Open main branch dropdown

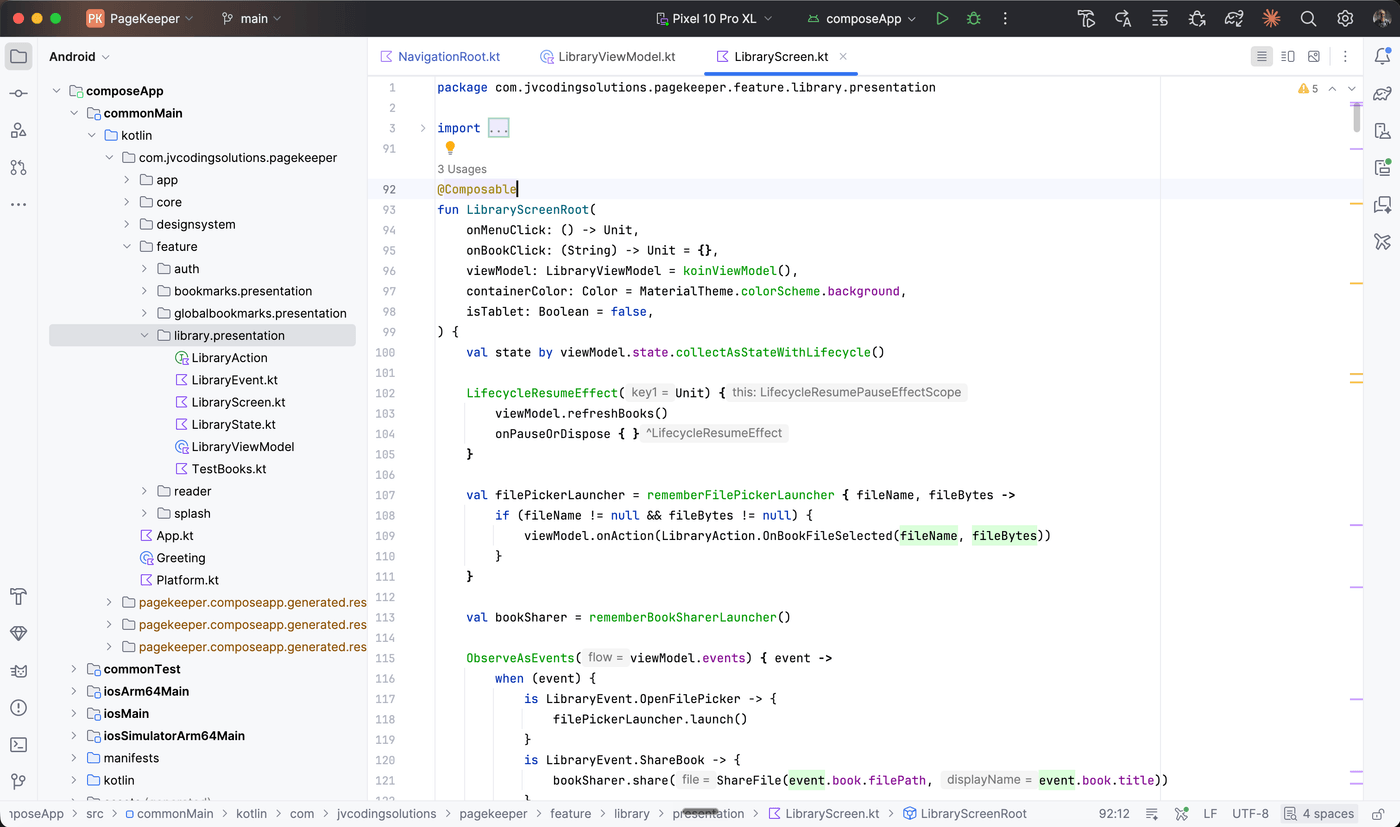click(x=251, y=18)
